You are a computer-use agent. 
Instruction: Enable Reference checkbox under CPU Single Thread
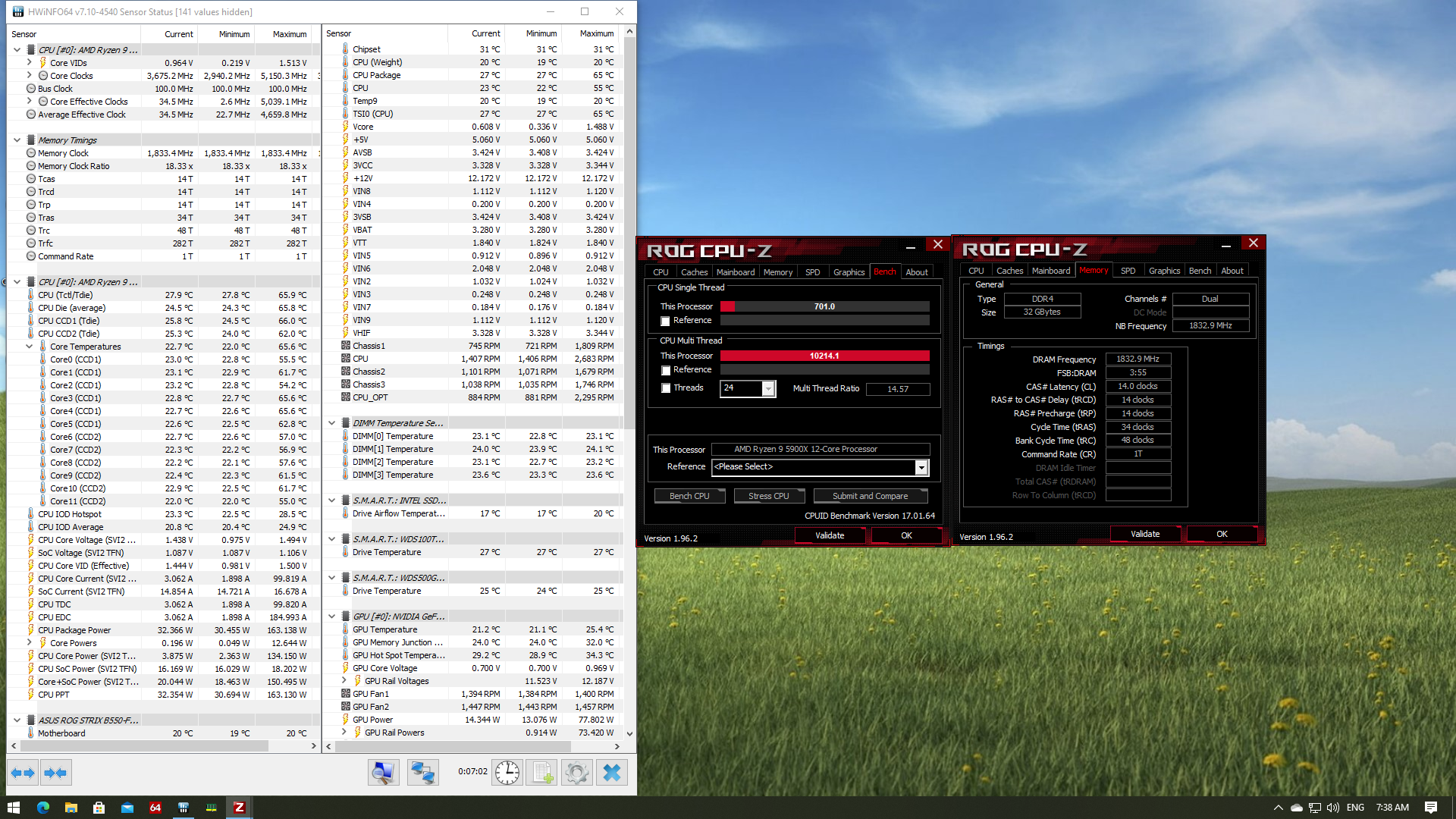pos(665,321)
